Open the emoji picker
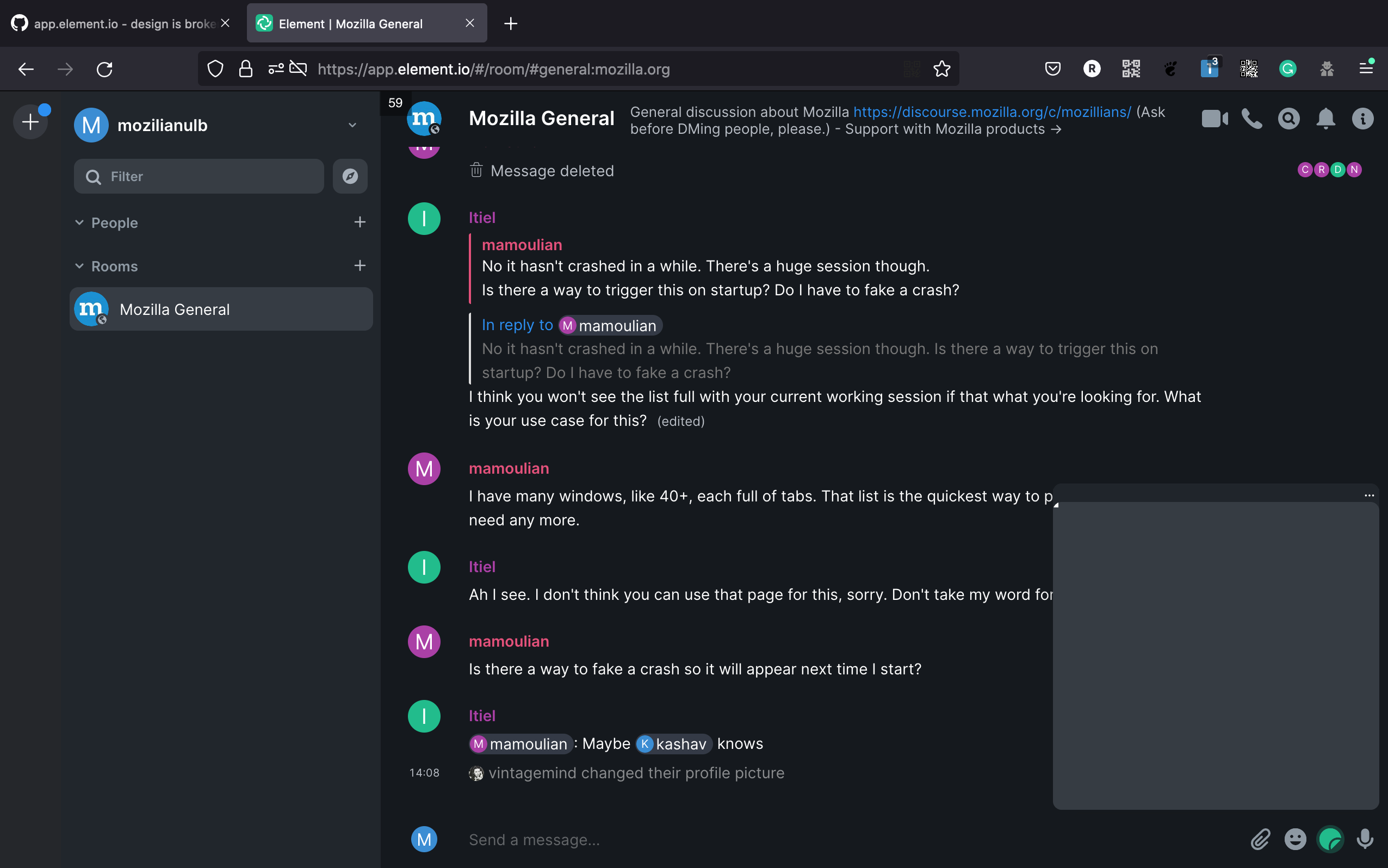The height and width of the screenshot is (868, 1388). click(x=1295, y=839)
